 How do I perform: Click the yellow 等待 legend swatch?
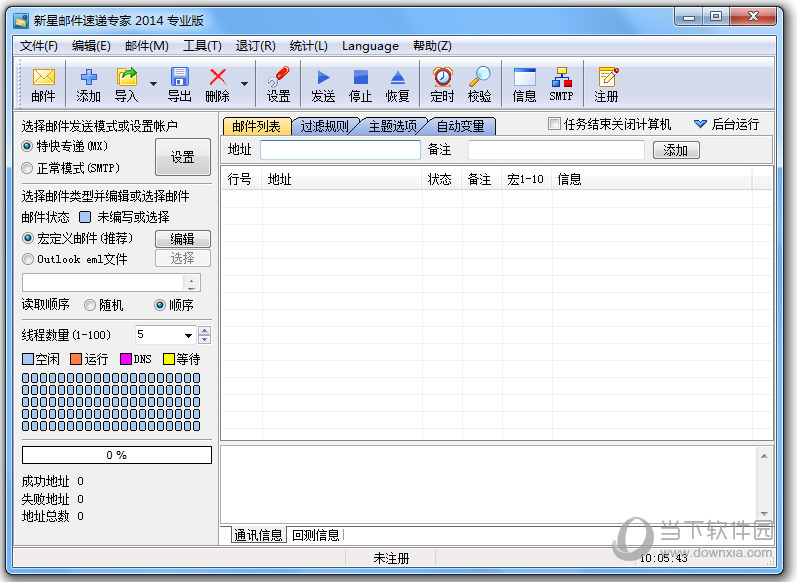[x=169, y=359]
